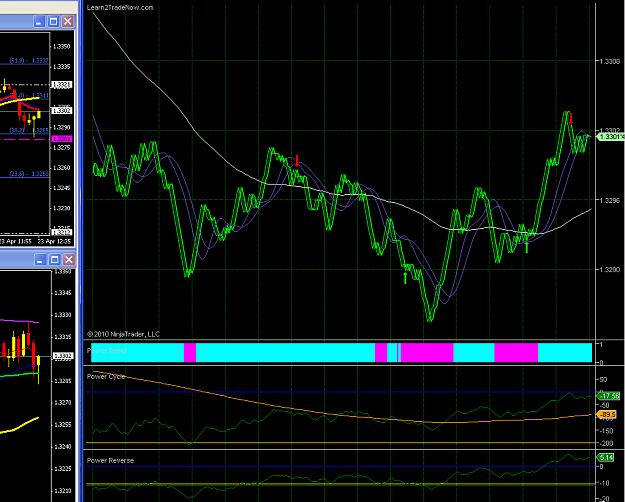Screen dimensions: 625x502
Task: Close the lower-left chart window
Action: (69, 260)
